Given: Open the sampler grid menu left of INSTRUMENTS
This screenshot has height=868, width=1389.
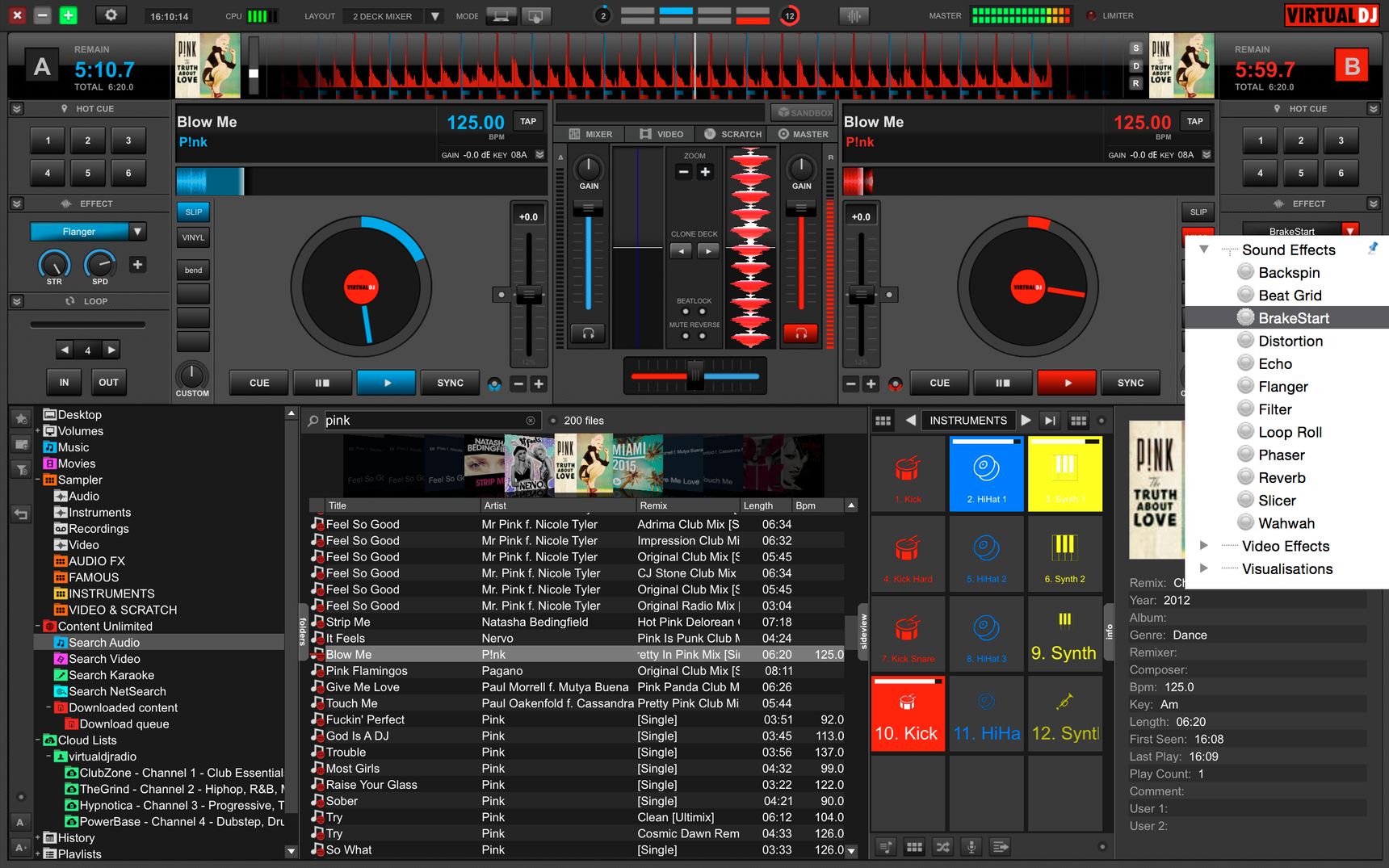Looking at the screenshot, I should click(x=883, y=421).
